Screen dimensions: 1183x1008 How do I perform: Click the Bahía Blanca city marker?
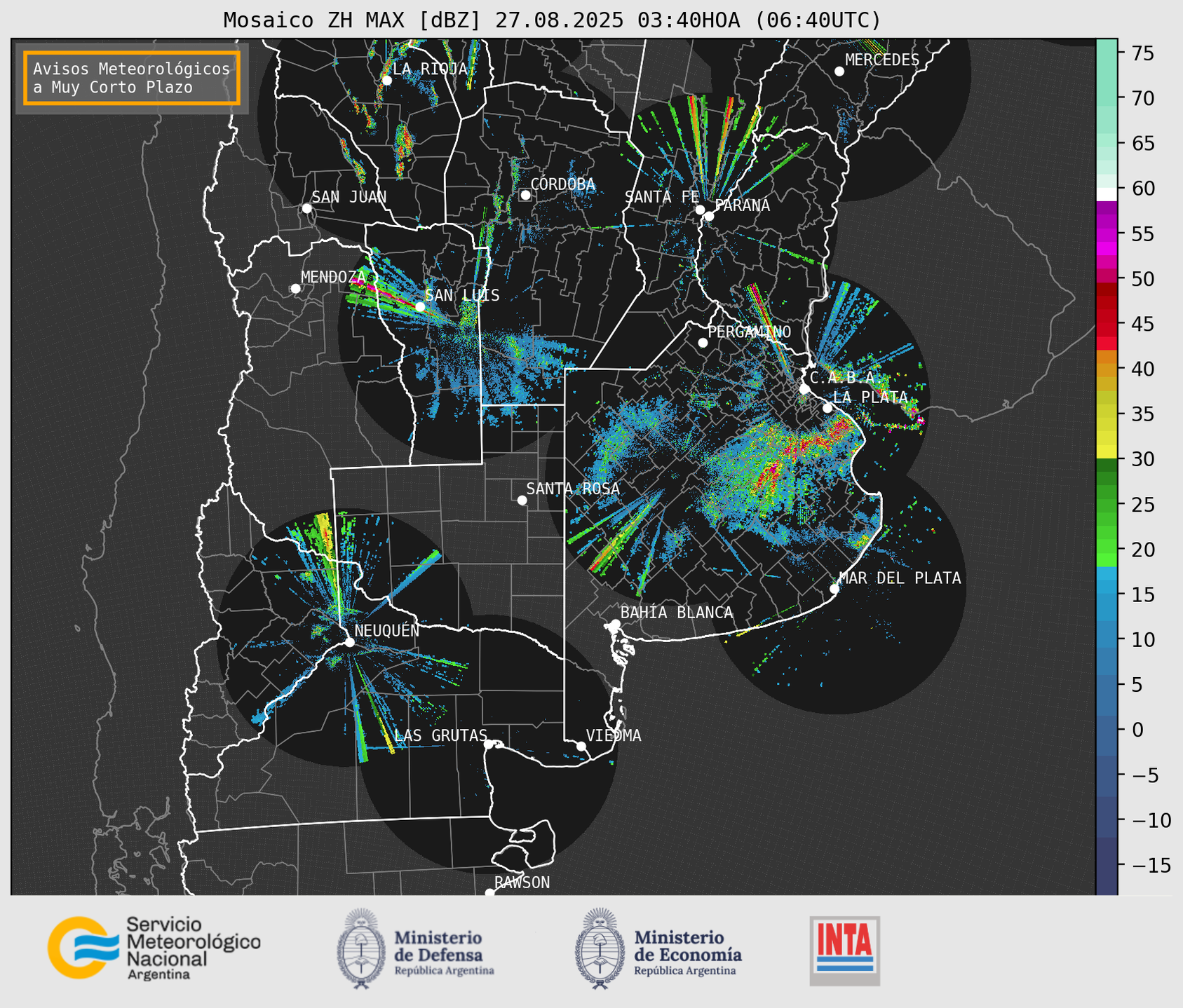tap(615, 624)
